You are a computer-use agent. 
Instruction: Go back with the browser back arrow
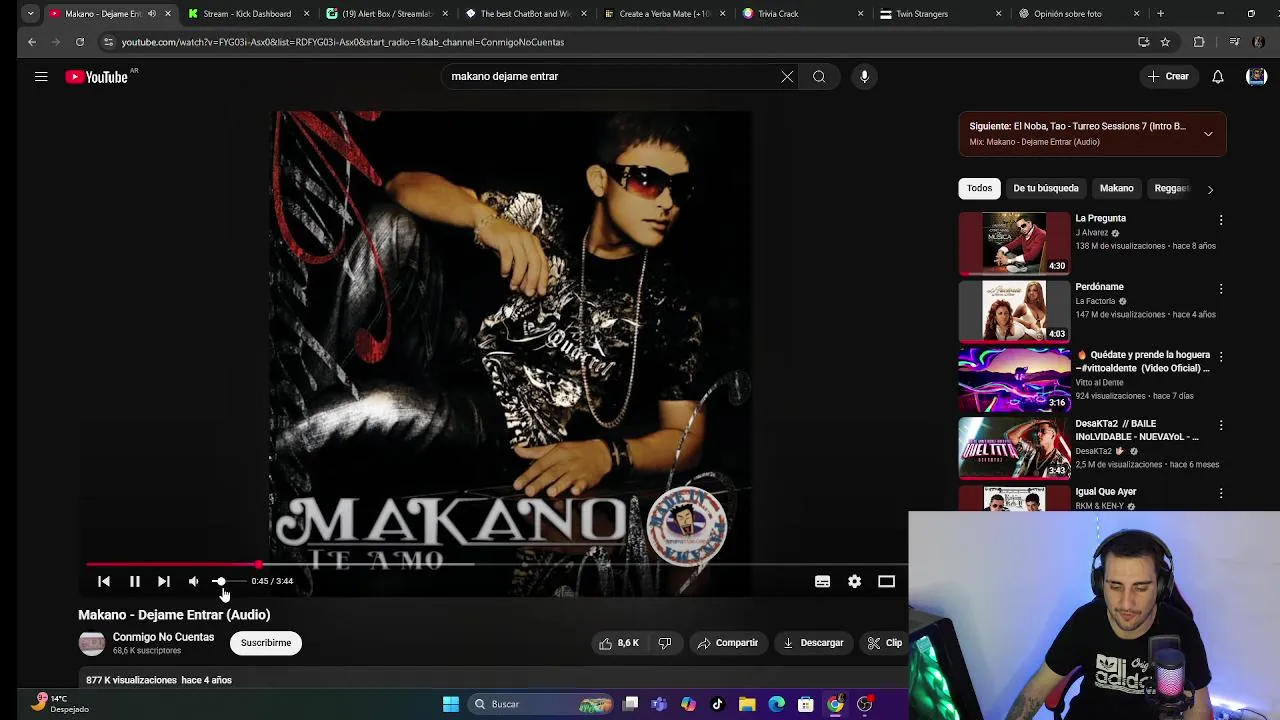pyautogui.click(x=32, y=42)
